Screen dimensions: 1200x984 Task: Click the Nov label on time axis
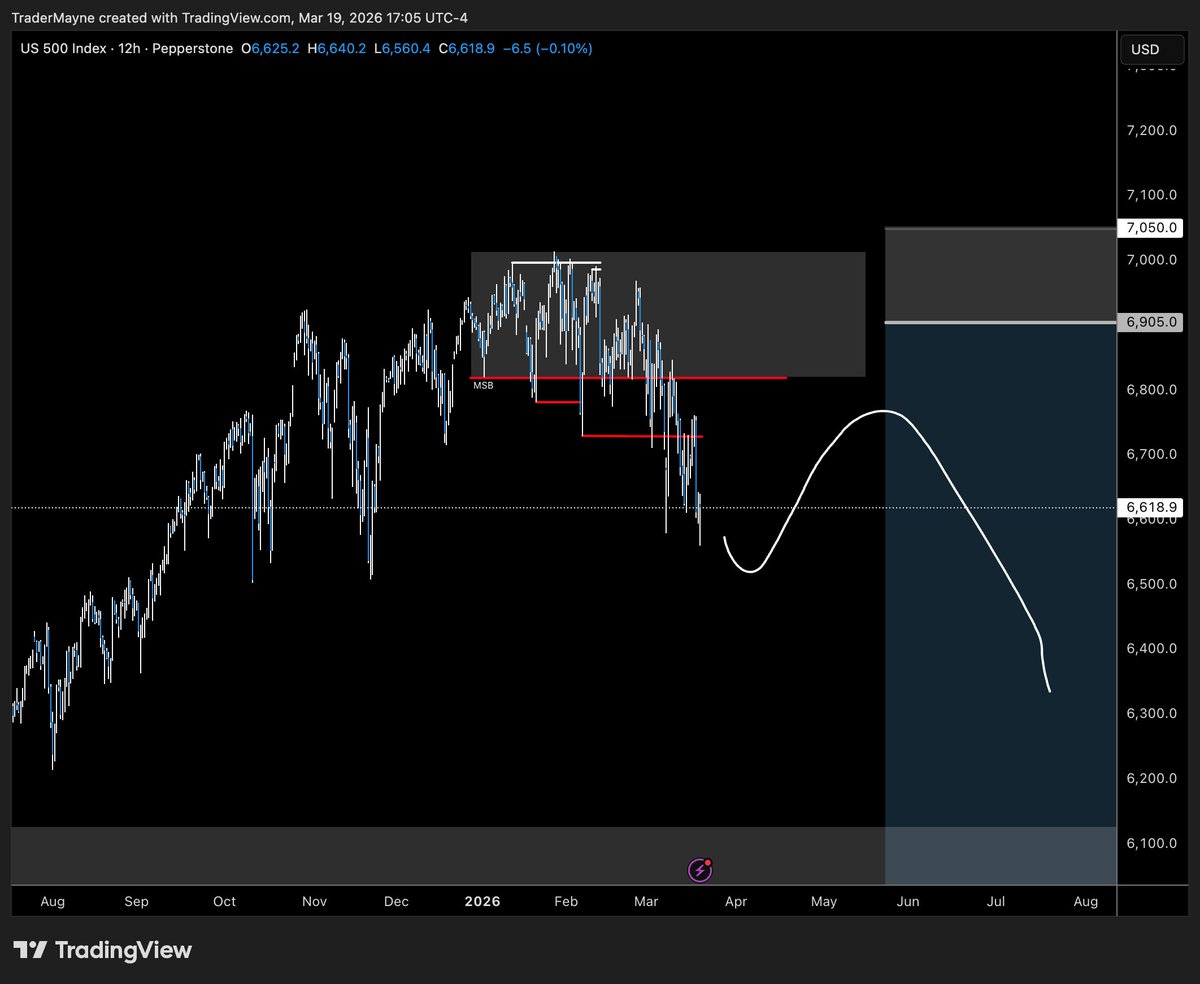pos(314,901)
